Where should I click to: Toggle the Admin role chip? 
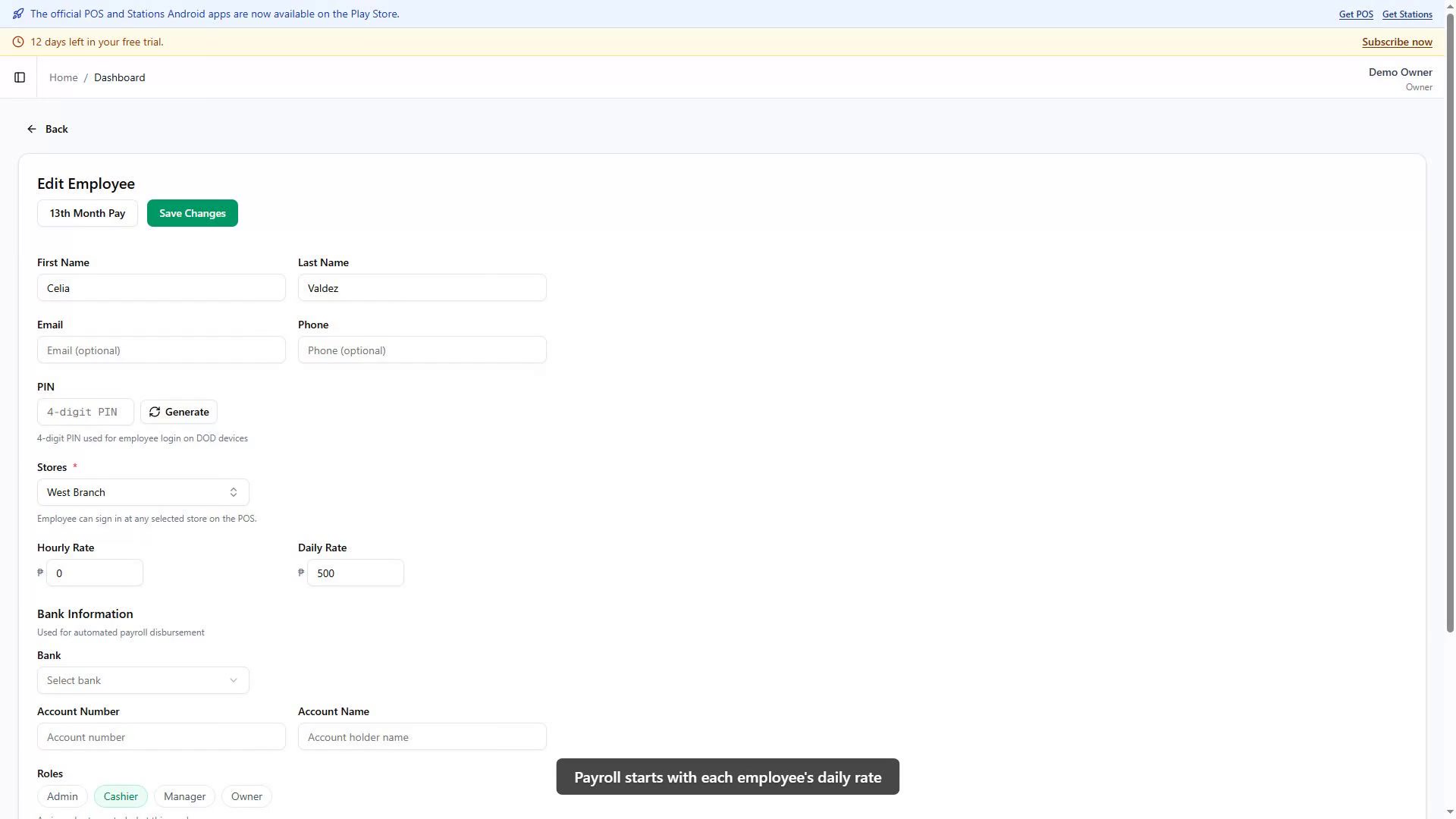point(62,796)
